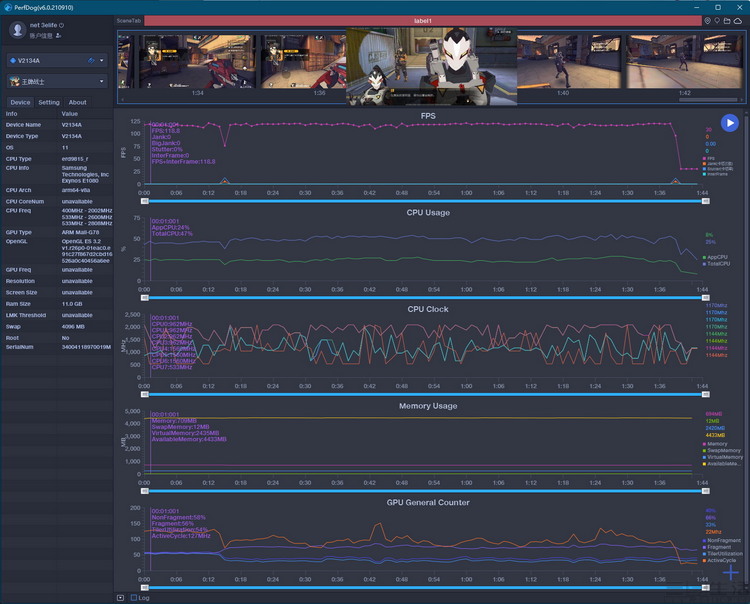Image resolution: width=750 pixels, height=604 pixels.
Task: Click the left handle of the FPS range slider
Action: coord(144,201)
